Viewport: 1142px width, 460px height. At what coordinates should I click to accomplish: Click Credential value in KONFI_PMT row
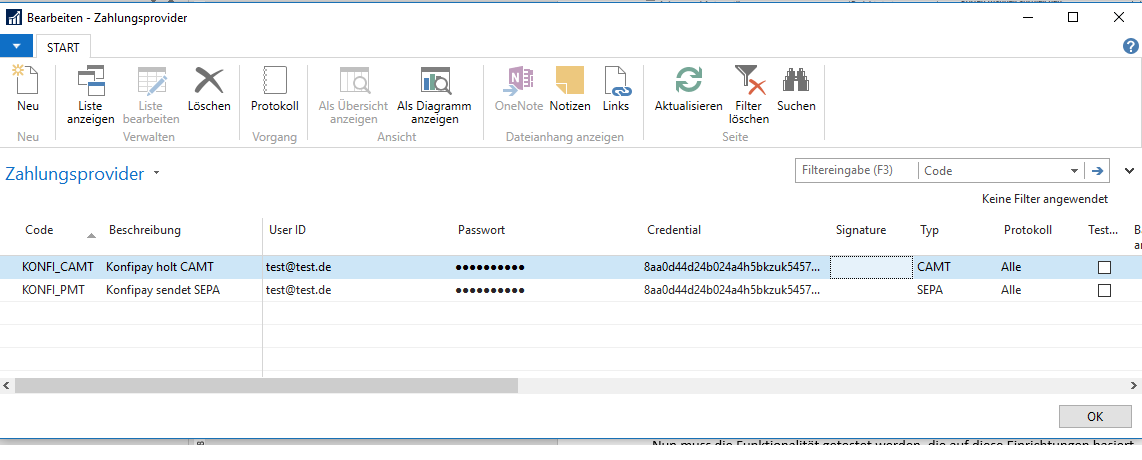[731, 290]
